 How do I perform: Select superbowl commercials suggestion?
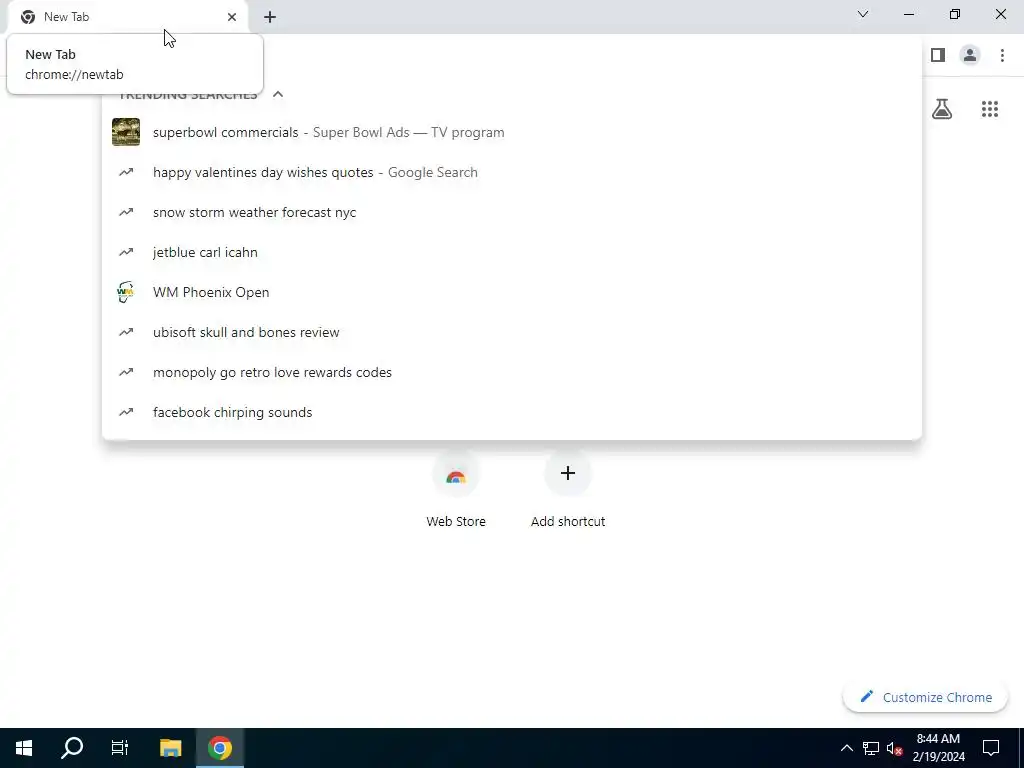[512, 133]
